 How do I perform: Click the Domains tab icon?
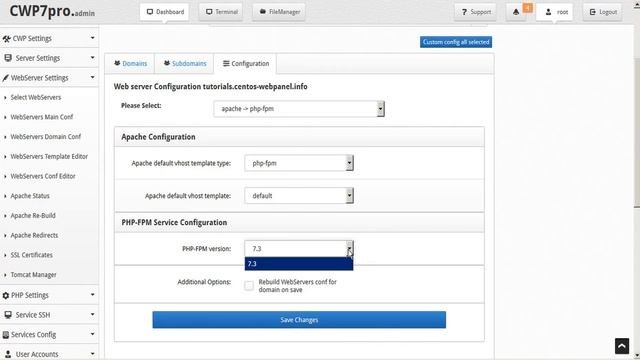[117, 63]
